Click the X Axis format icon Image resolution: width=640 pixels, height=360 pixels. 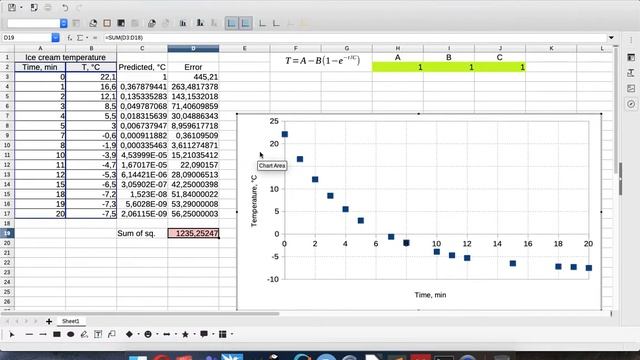pos(262,23)
